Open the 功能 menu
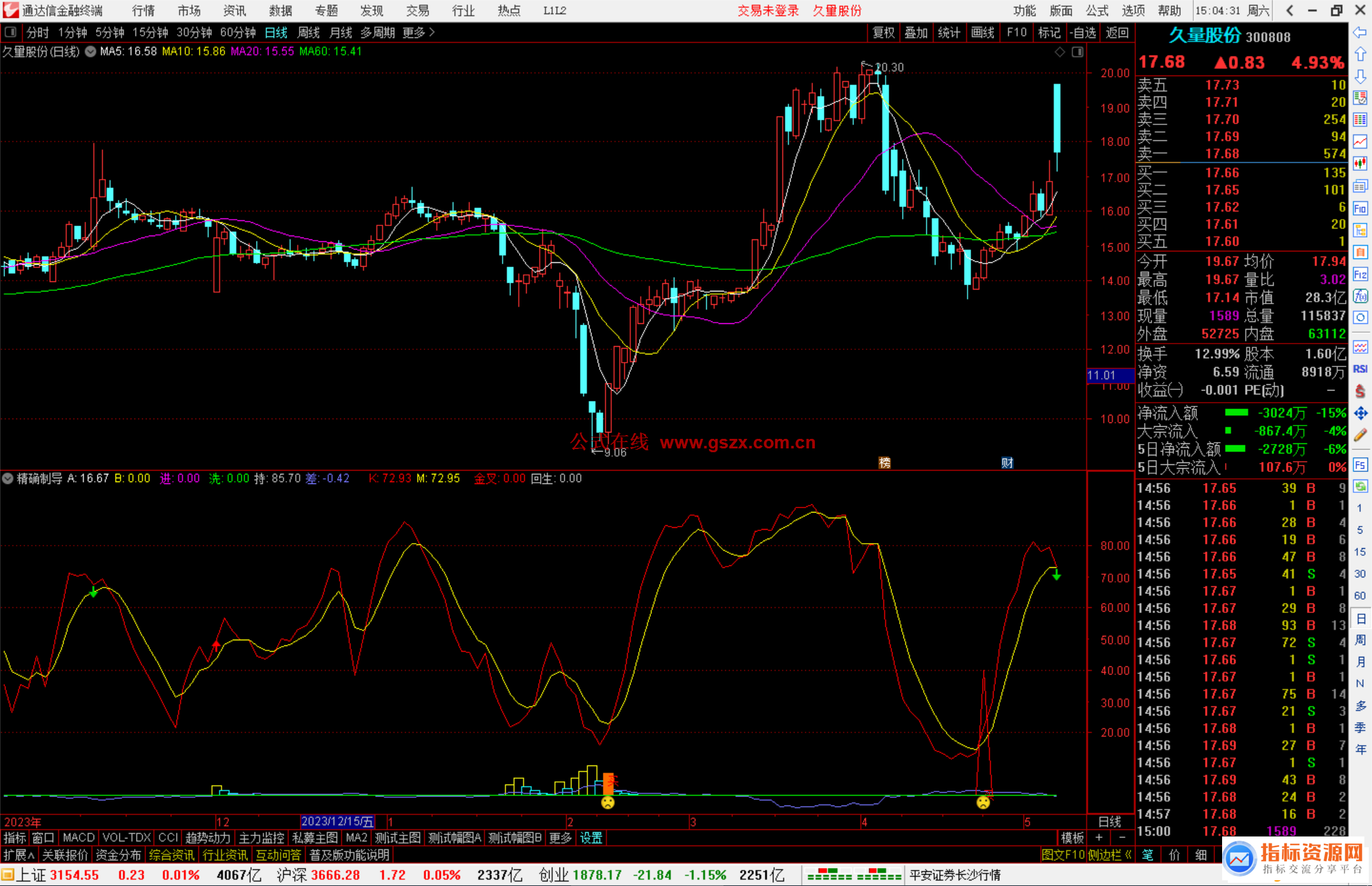 (1025, 11)
